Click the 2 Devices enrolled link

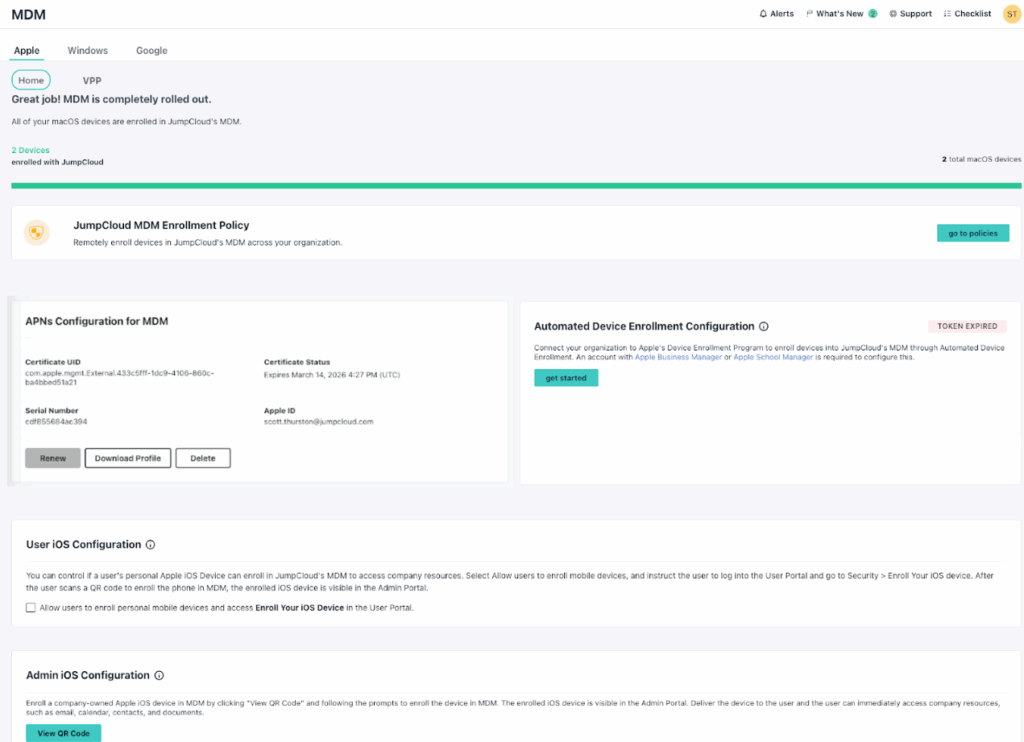click(31, 150)
